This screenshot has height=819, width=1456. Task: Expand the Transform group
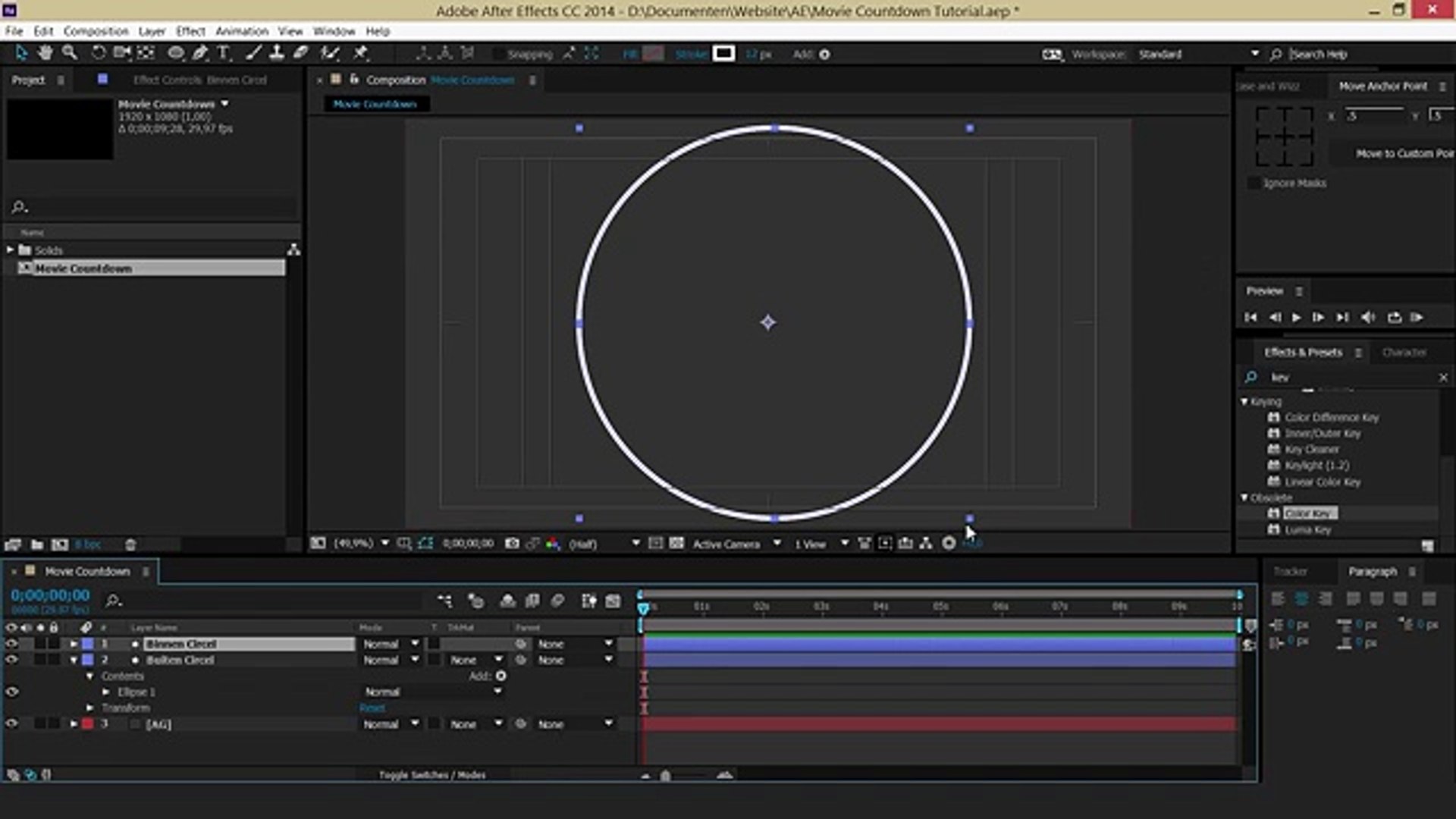tap(89, 708)
